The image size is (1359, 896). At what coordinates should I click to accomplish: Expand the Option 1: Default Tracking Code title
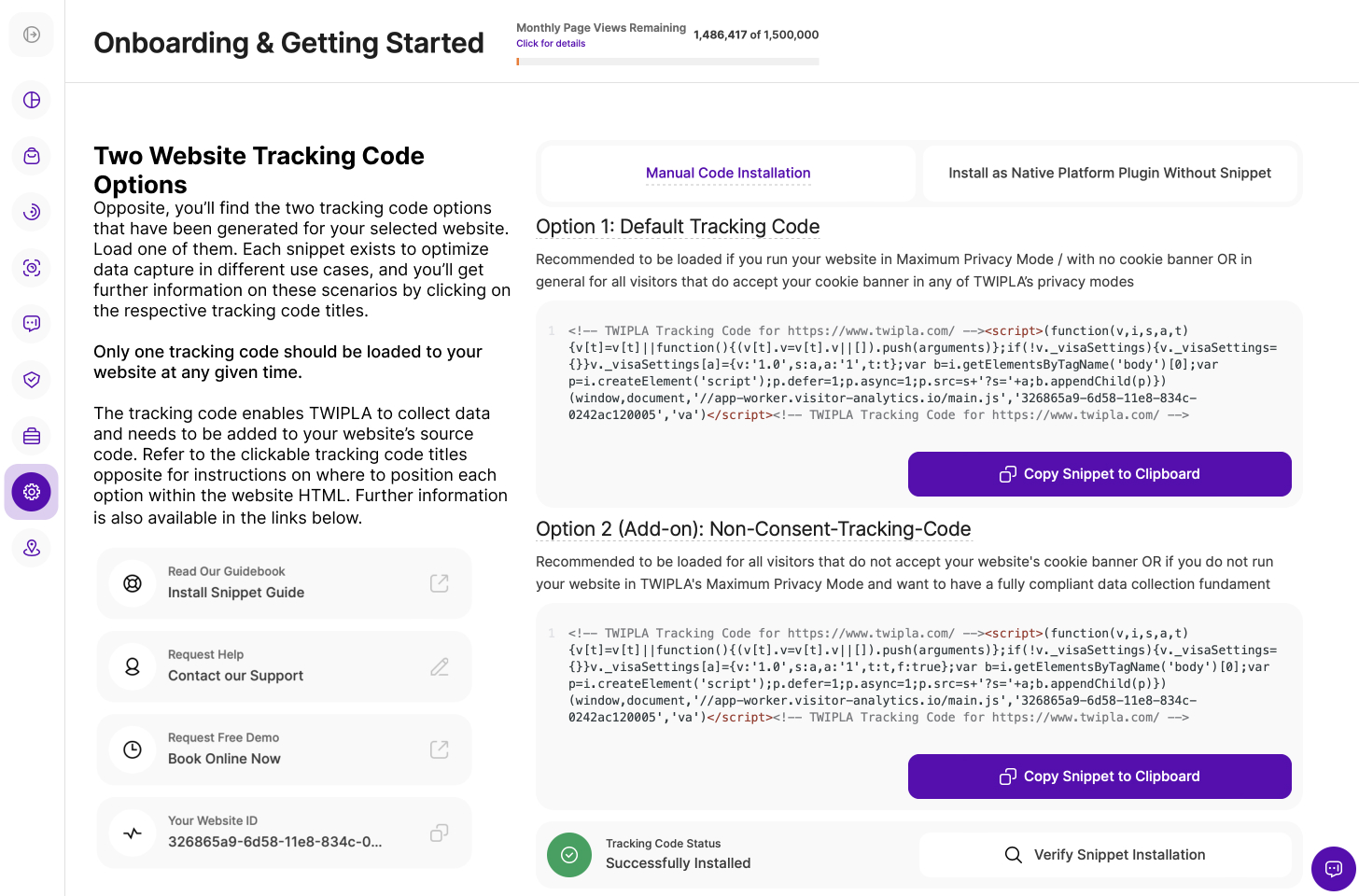point(678,227)
